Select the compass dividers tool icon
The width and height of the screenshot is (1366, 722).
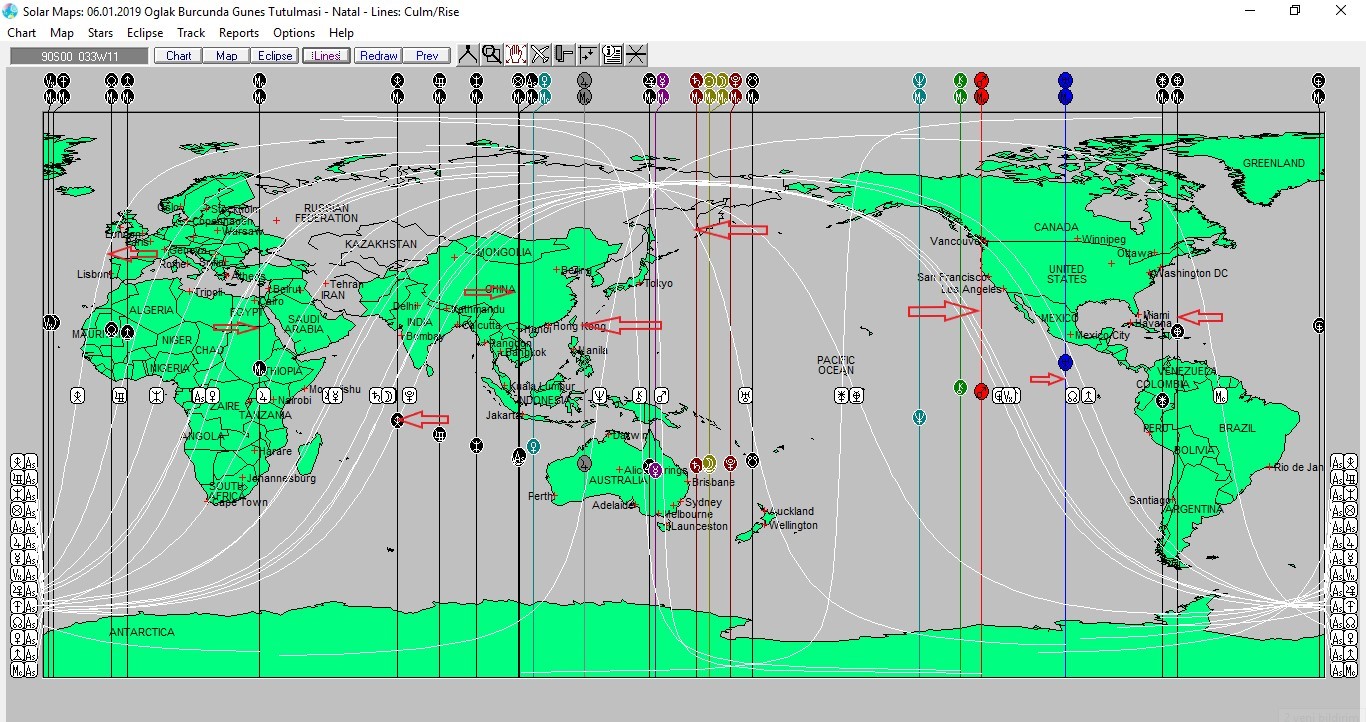point(467,55)
